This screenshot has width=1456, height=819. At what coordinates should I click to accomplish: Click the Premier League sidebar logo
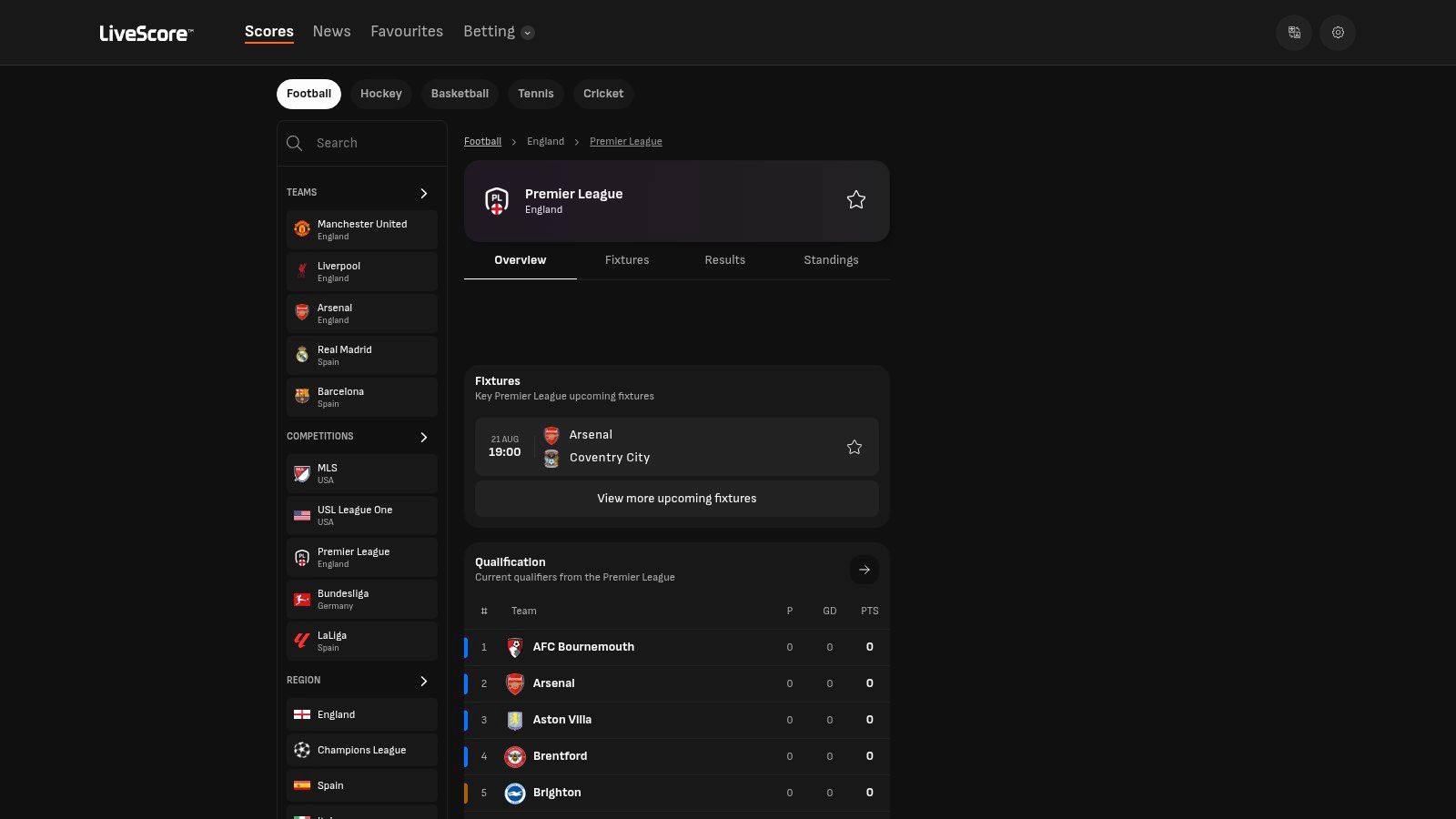tap(302, 557)
